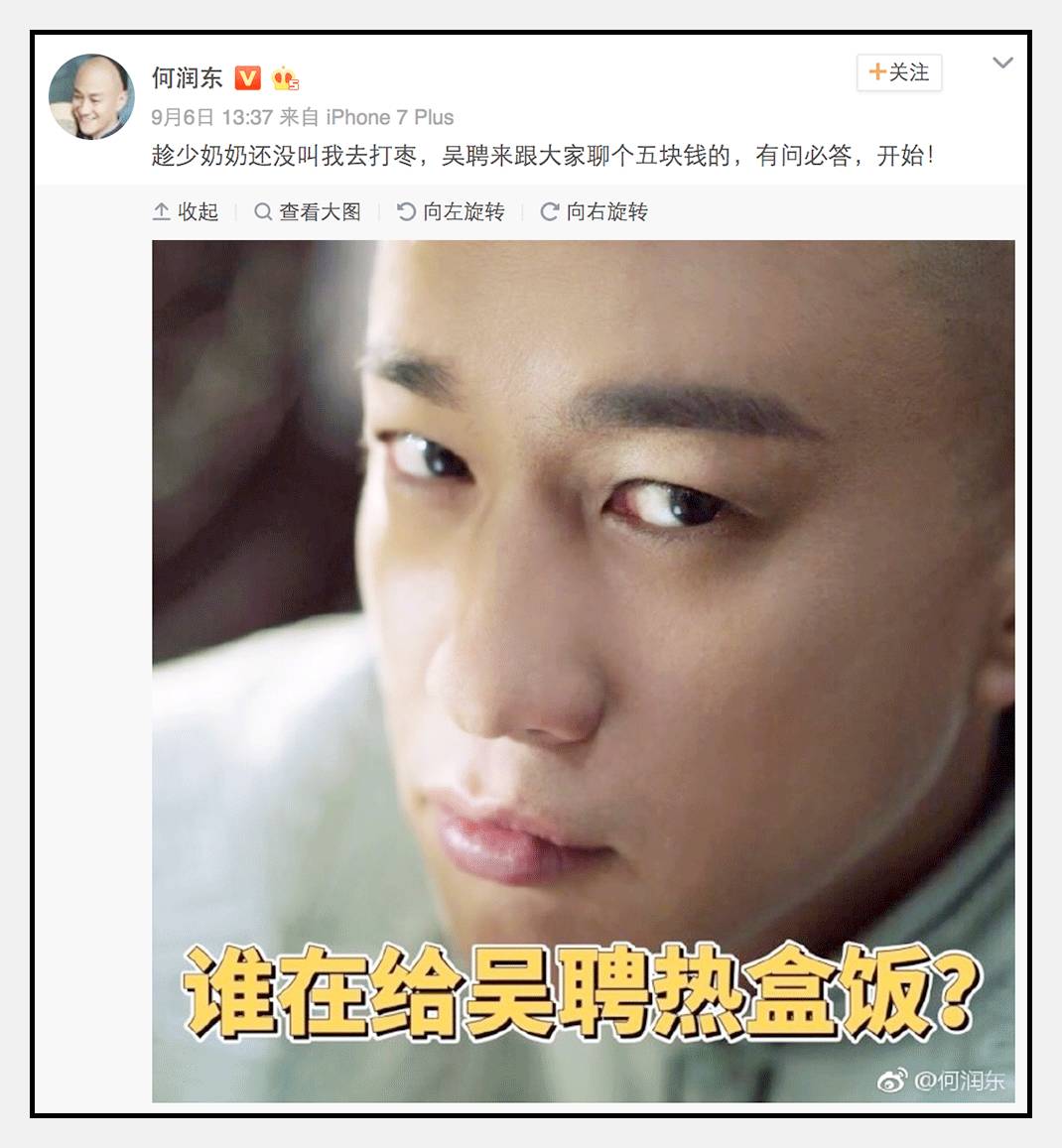View full-size image via 查看大图
1062x1148 pixels.
click(308, 211)
